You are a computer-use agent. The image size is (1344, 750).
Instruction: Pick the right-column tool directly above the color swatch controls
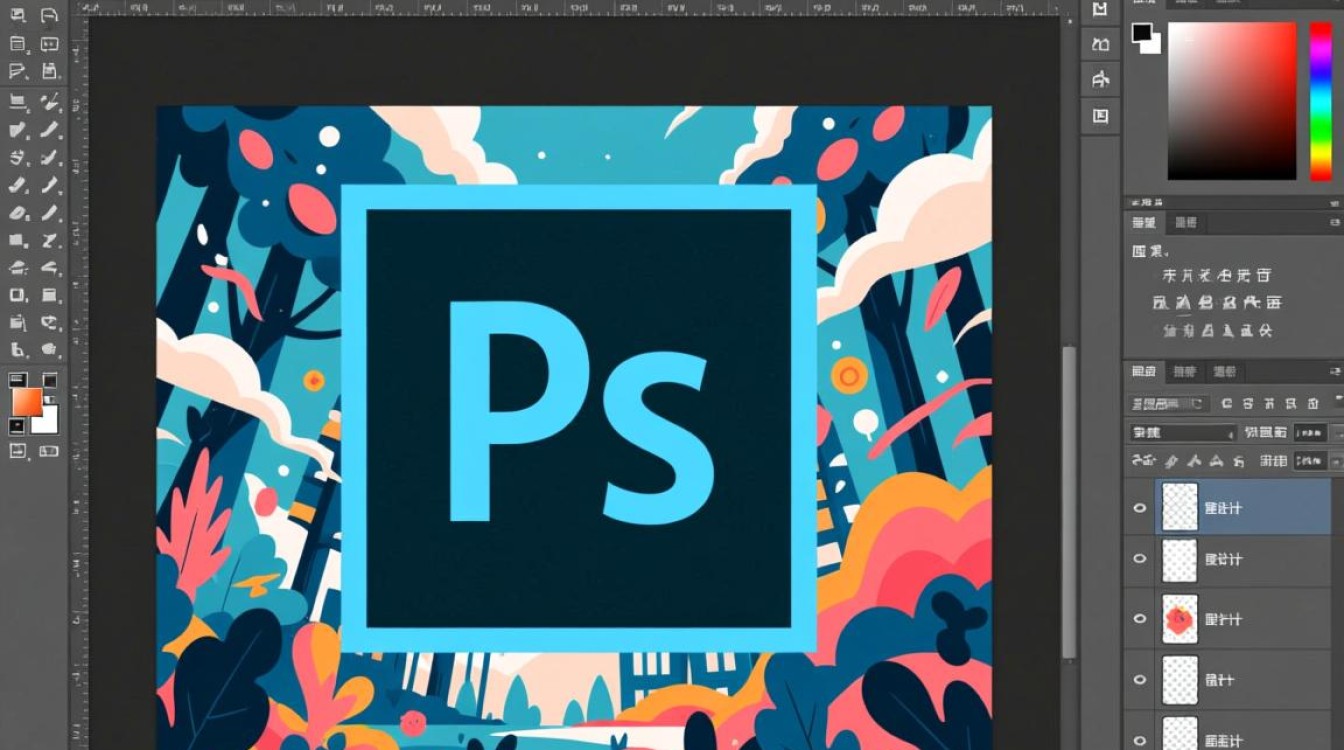[x=49, y=350]
